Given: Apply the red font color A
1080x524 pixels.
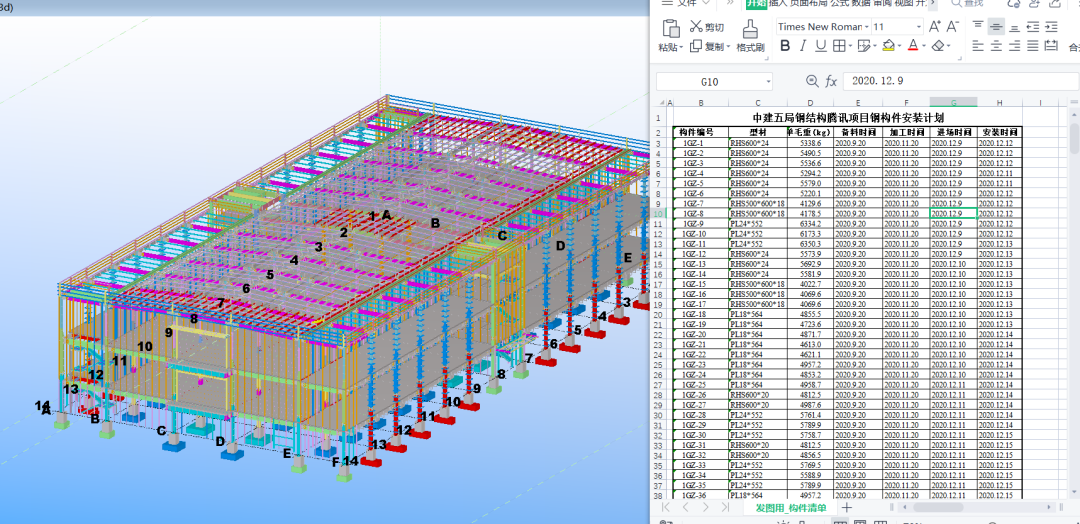Looking at the screenshot, I should click(x=913, y=46).
